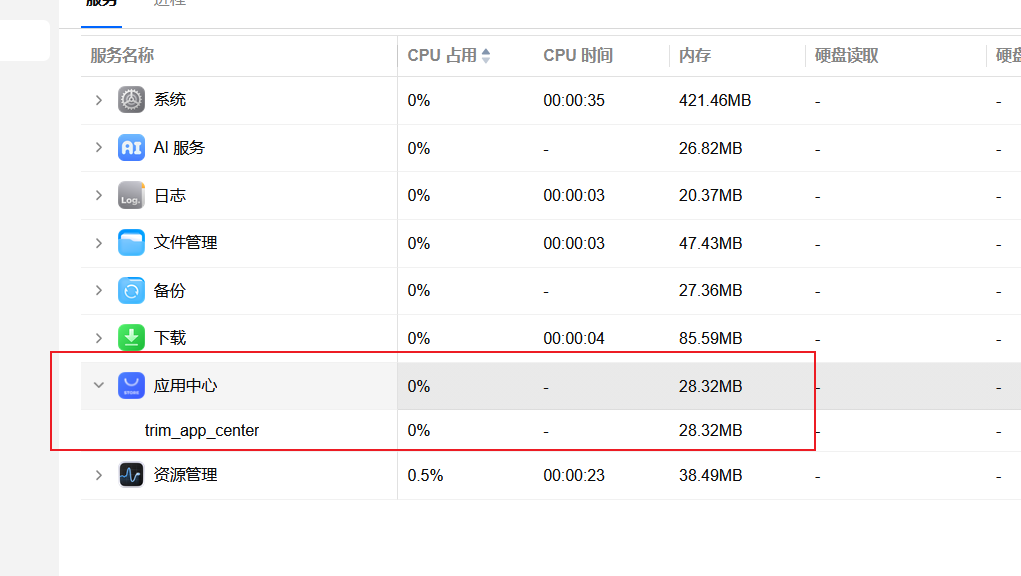Click memory value 20.37MB
The height and width of the screenshot is (576, 1021).
(710, 195)
